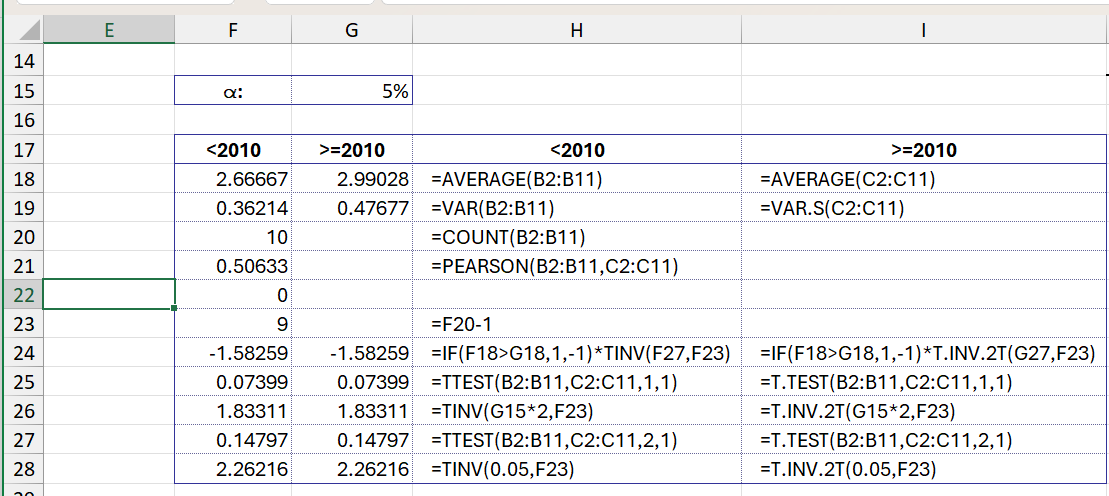Select cell containing count 10

point(233,237)
